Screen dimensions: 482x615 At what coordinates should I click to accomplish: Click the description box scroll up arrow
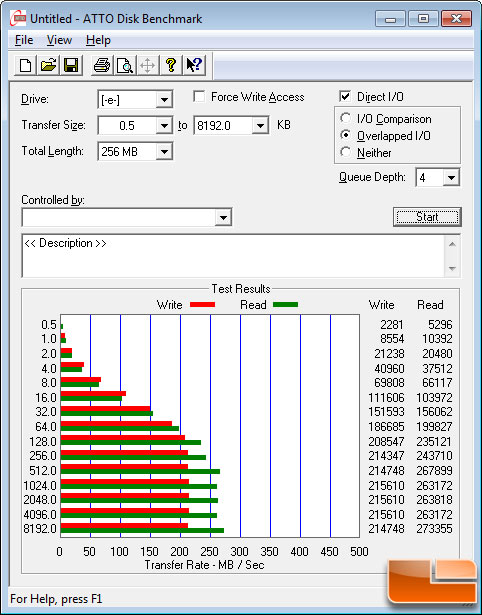click(x=452, y=244)
